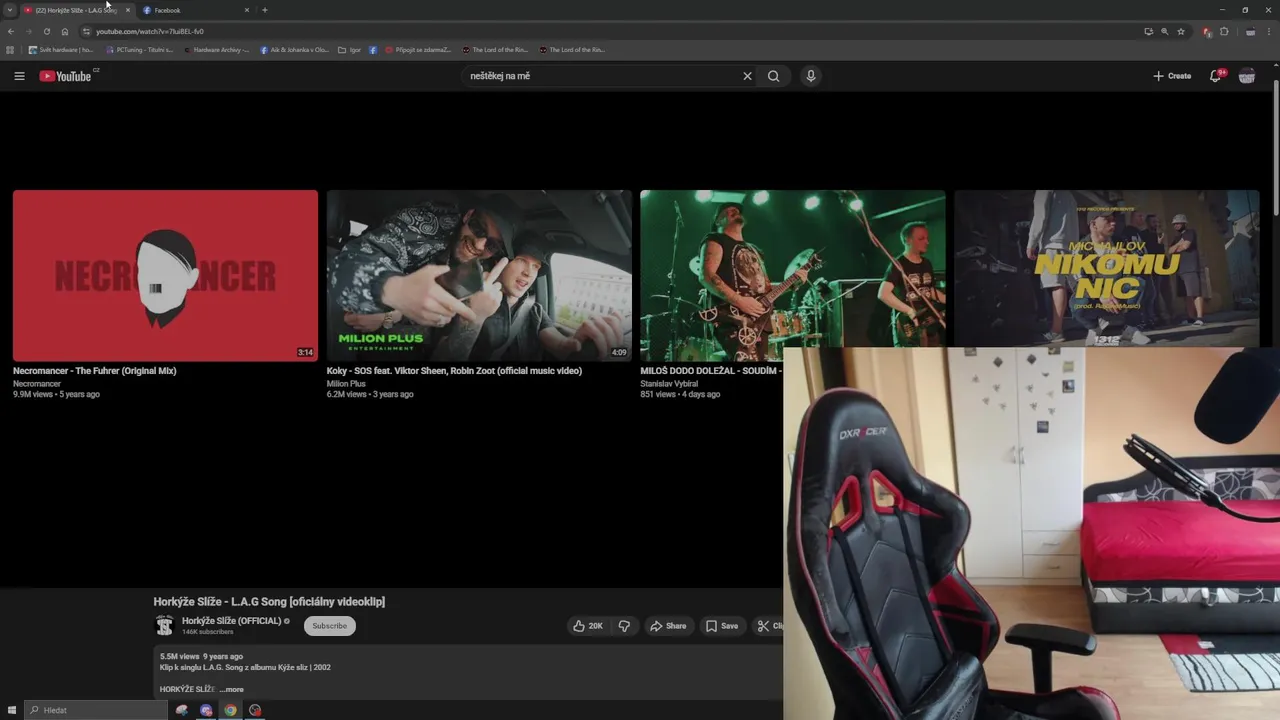Open Chrome profile avatar in toolbar
1280x720 pixels.
(x=1250, y=31)
